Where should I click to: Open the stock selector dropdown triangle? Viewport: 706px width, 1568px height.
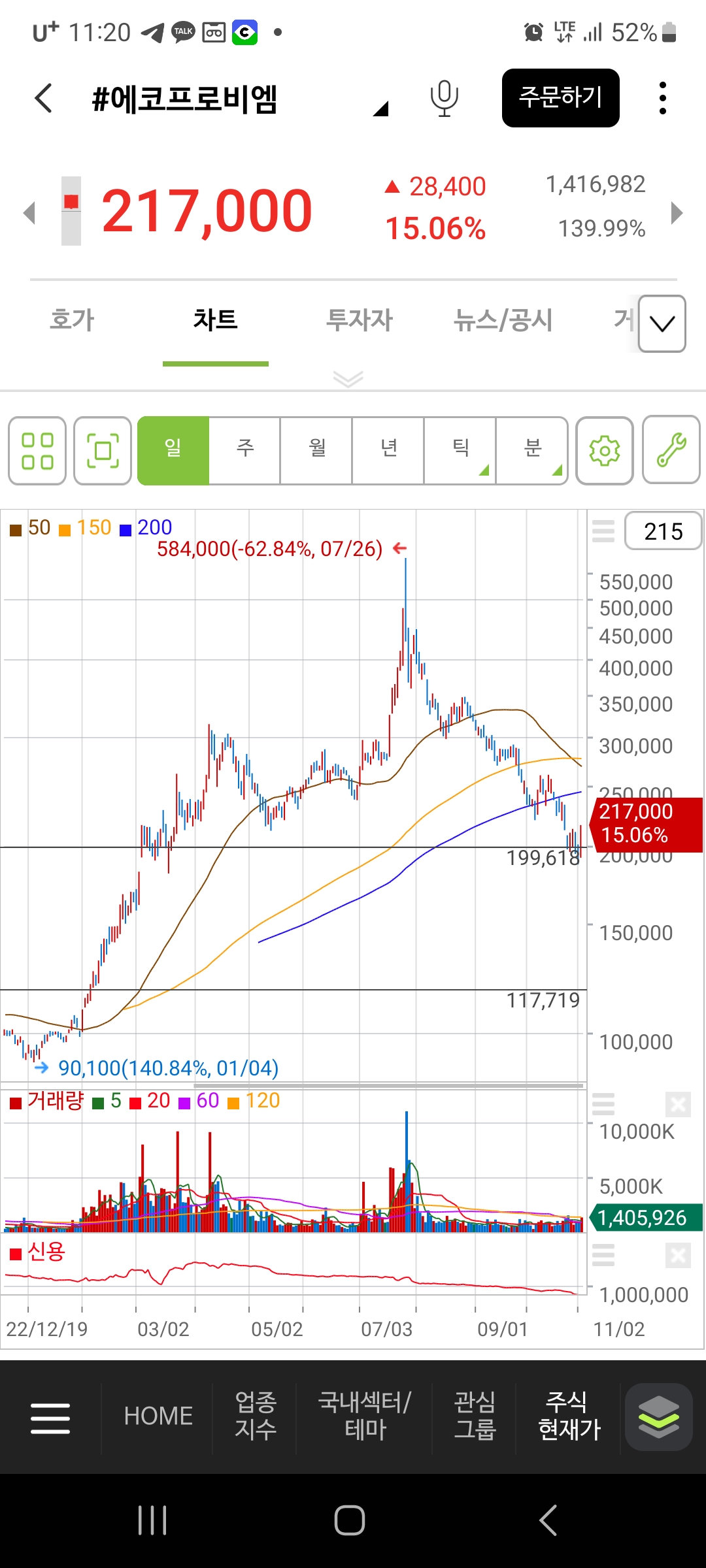(x=381, y=108)
